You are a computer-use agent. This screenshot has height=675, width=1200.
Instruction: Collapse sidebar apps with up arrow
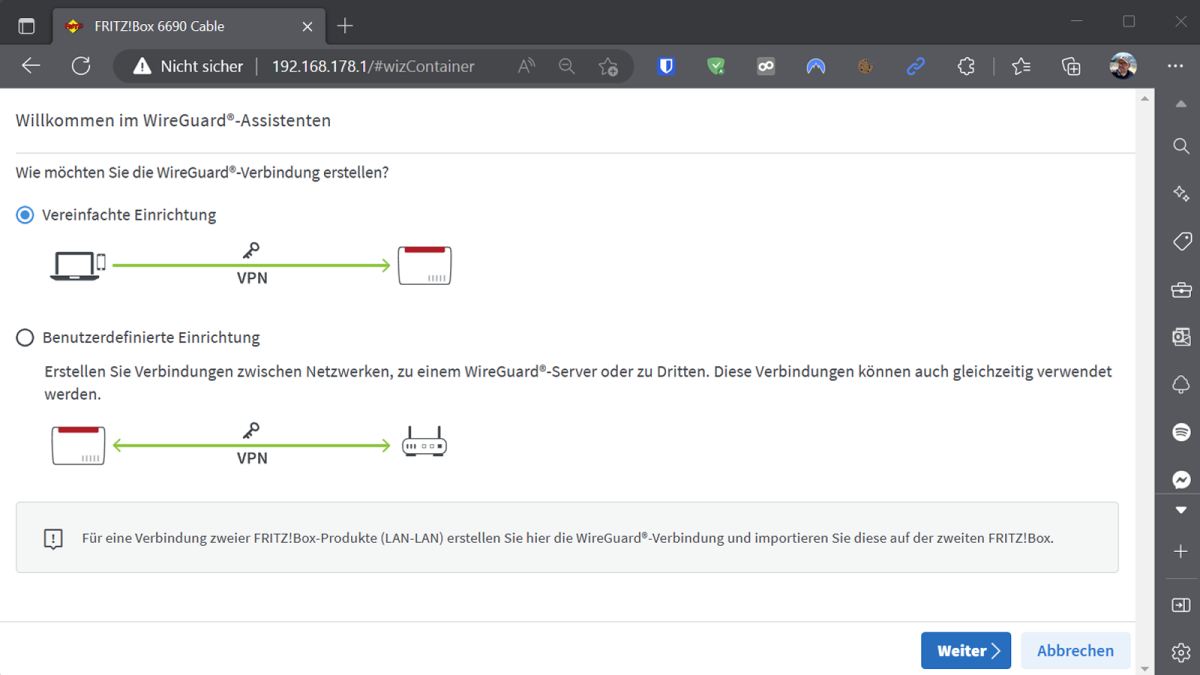(x=1181, y=104)
